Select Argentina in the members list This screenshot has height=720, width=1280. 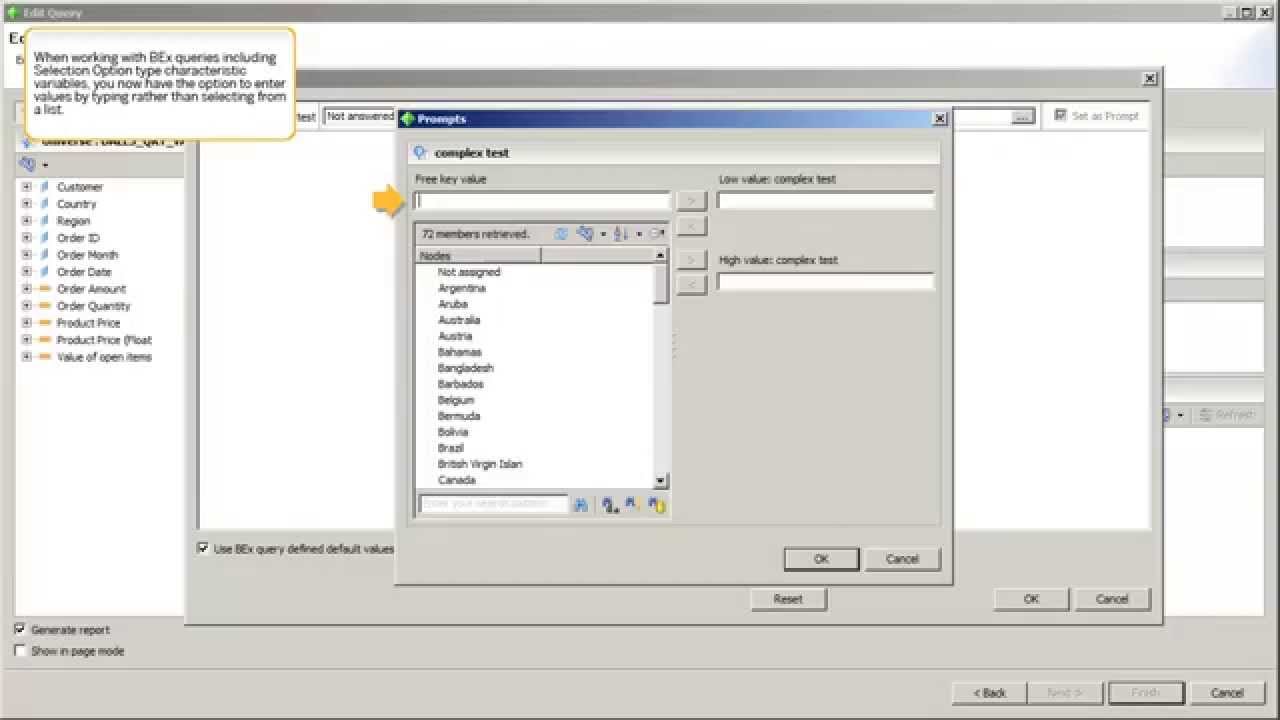click(462, 288)
